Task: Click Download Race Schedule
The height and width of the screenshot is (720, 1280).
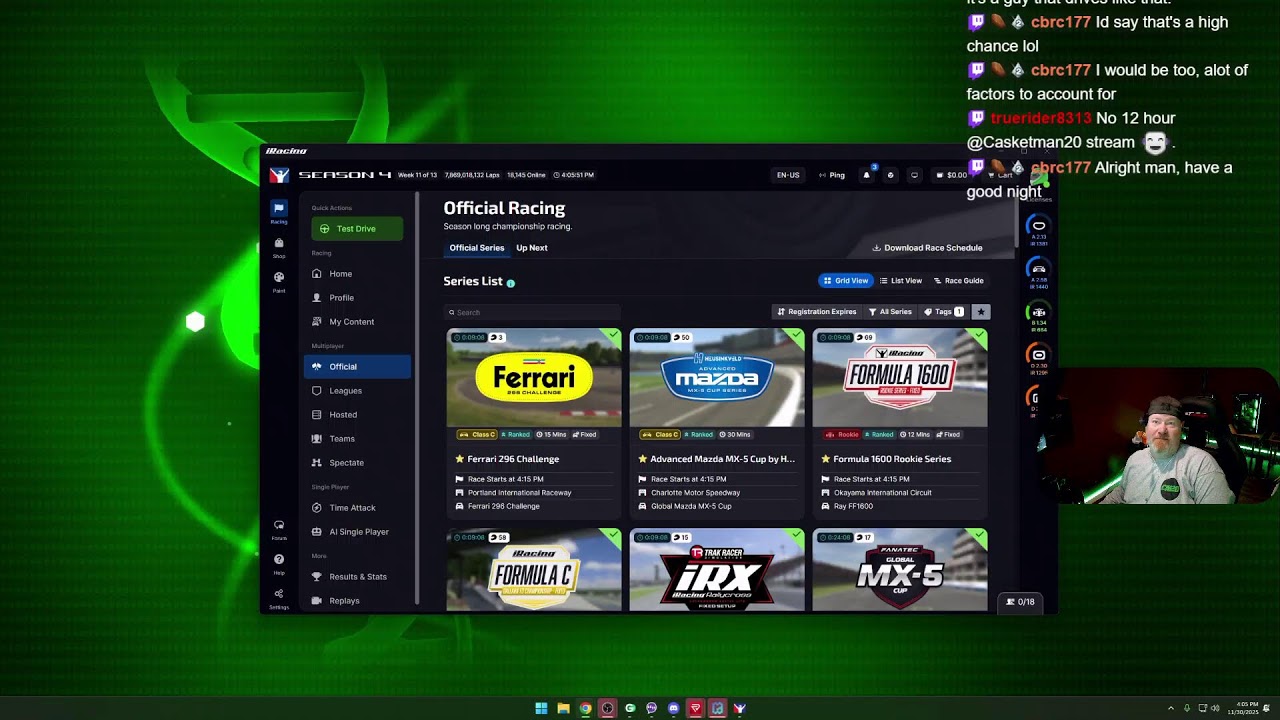Action: click(927, 248)
